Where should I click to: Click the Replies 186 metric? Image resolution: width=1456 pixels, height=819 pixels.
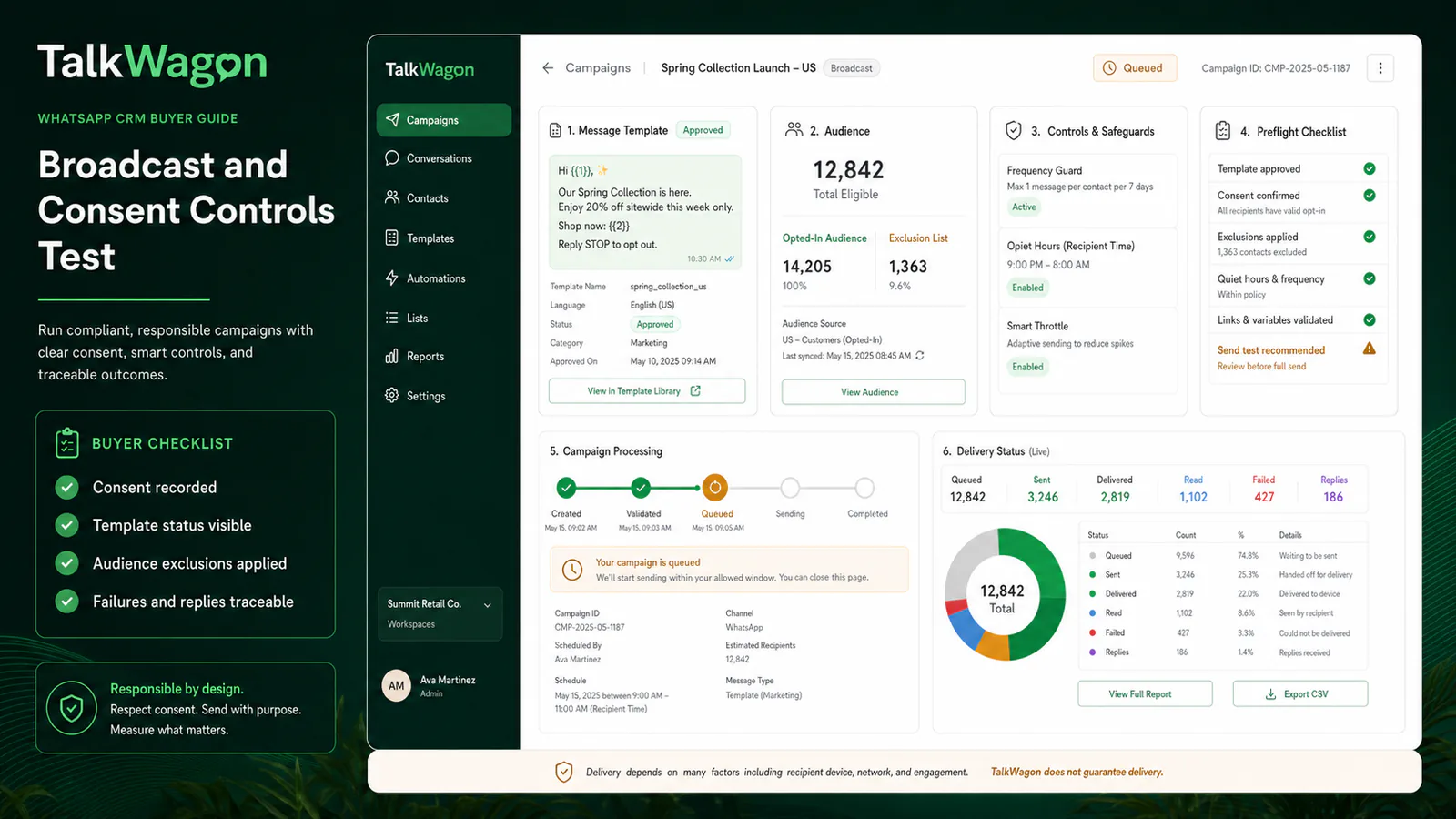1333,489
